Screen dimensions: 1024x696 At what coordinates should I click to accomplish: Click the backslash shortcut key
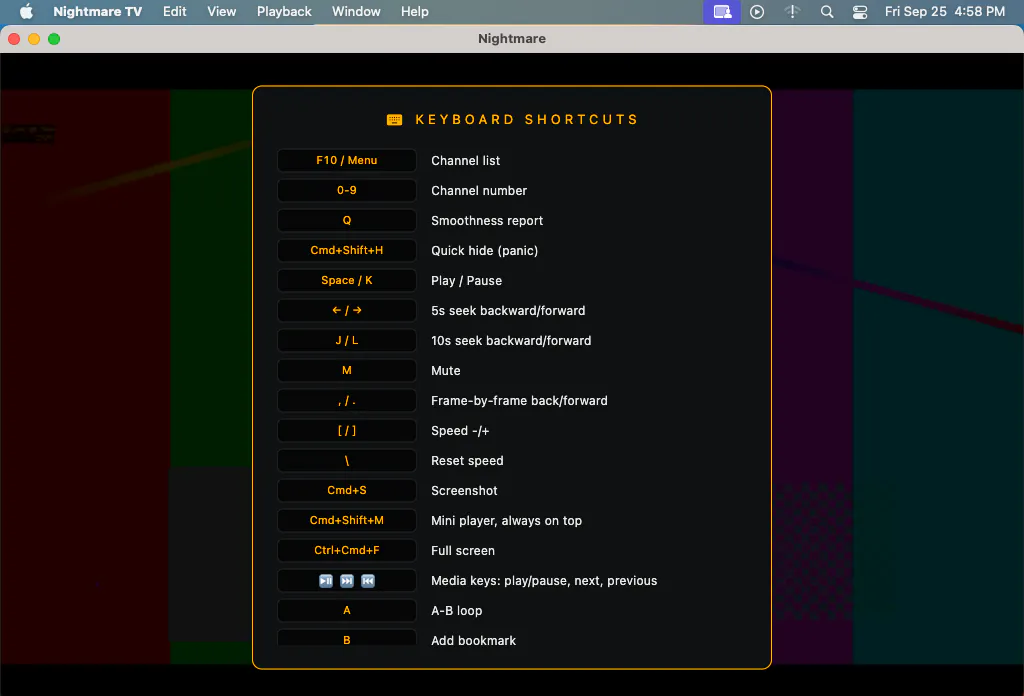pos(347,460)
